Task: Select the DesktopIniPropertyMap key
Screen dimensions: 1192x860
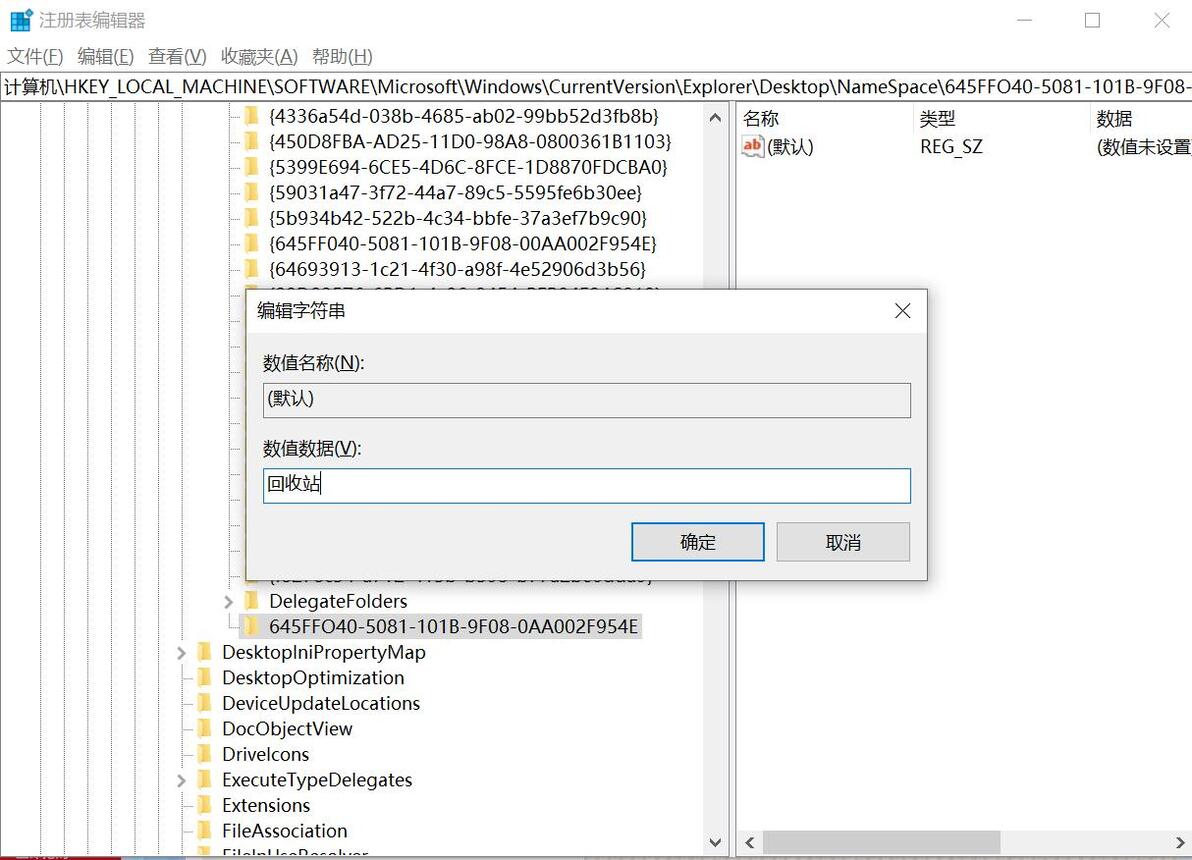Action: click(x=324, y=652)
